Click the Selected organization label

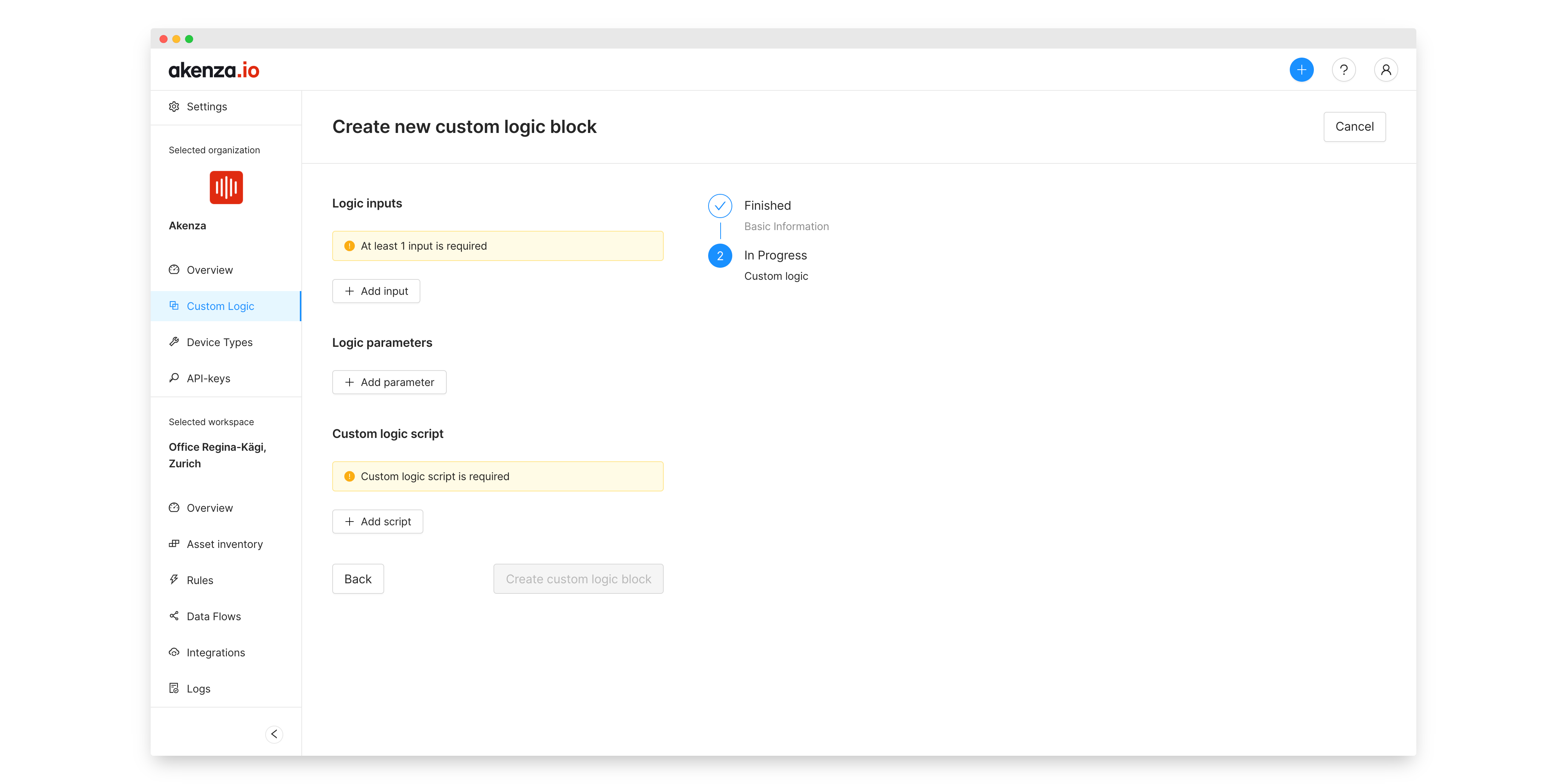(214, 150)
